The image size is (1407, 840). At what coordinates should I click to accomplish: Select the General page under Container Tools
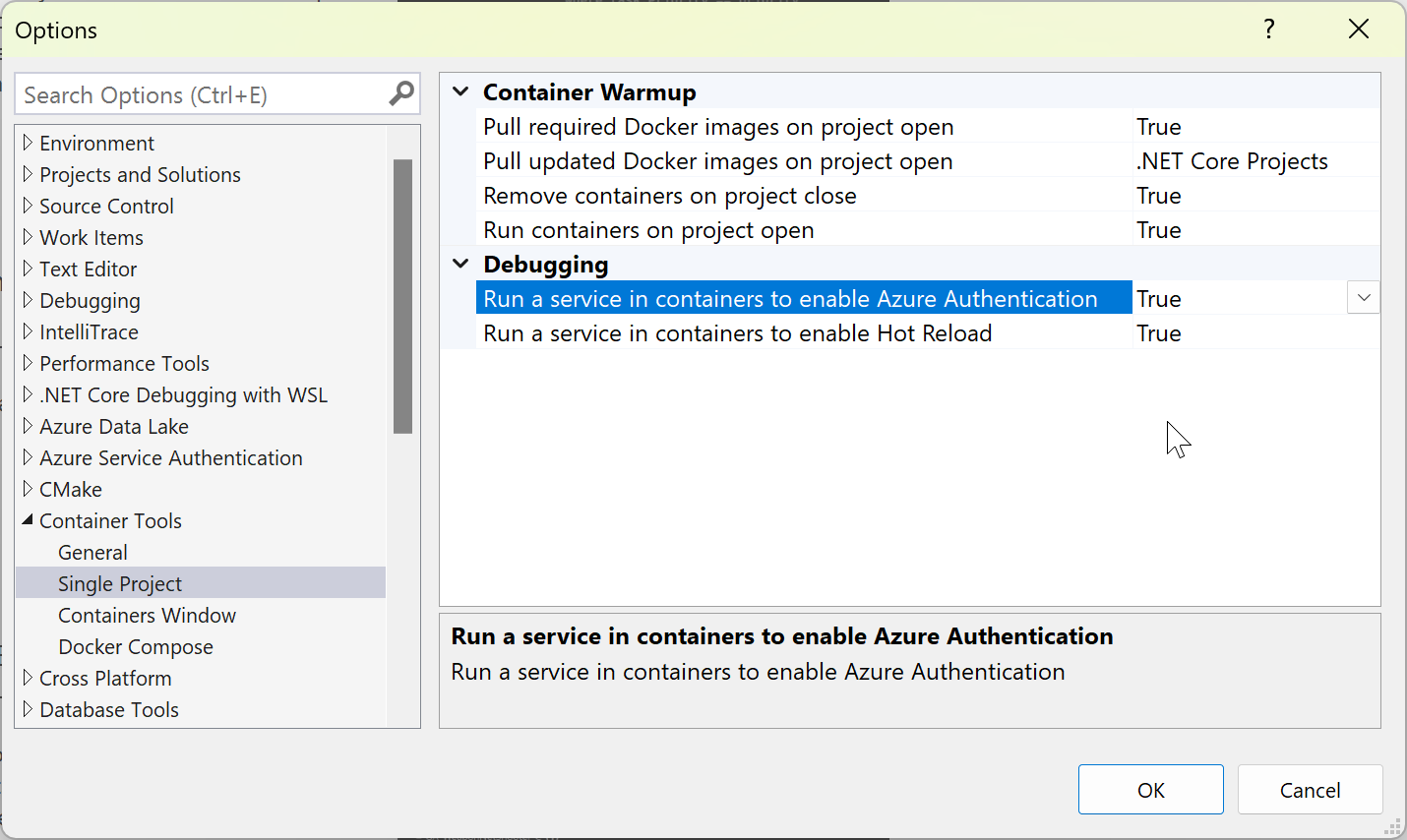pyautogui.click(x=92, y=552)
